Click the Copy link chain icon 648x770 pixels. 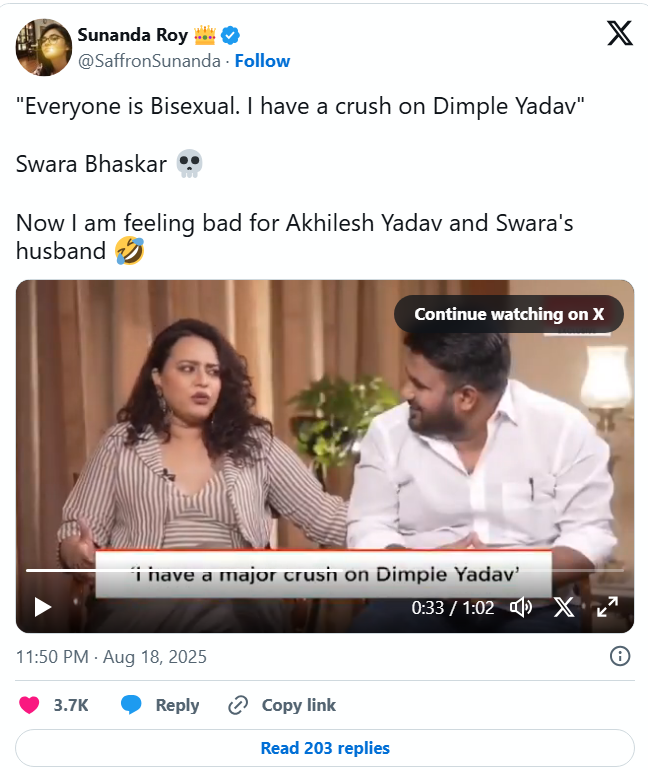tap(238, 705)
